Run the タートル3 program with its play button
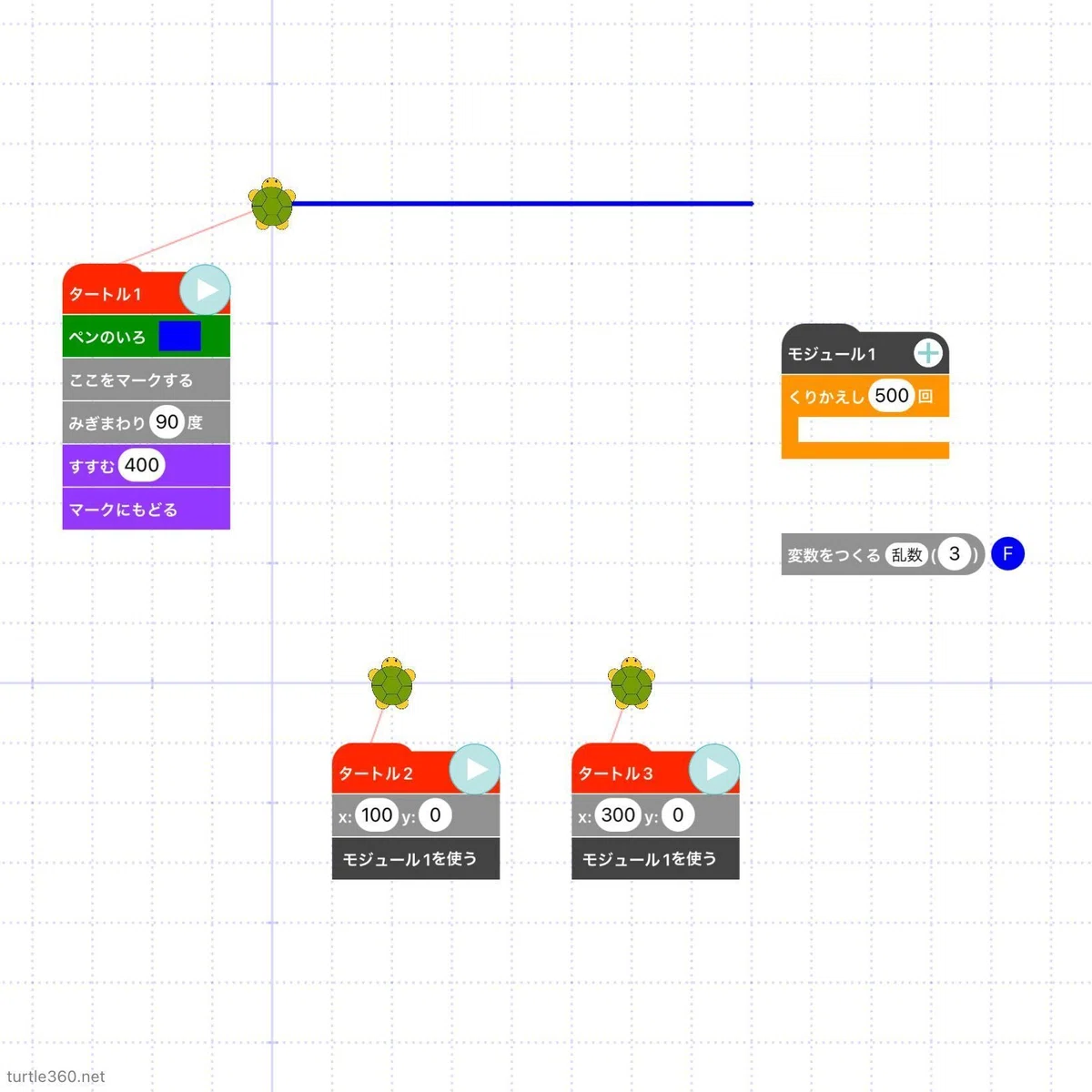Viewport: 1092px width, 1092px height. [x=714, y=769]
